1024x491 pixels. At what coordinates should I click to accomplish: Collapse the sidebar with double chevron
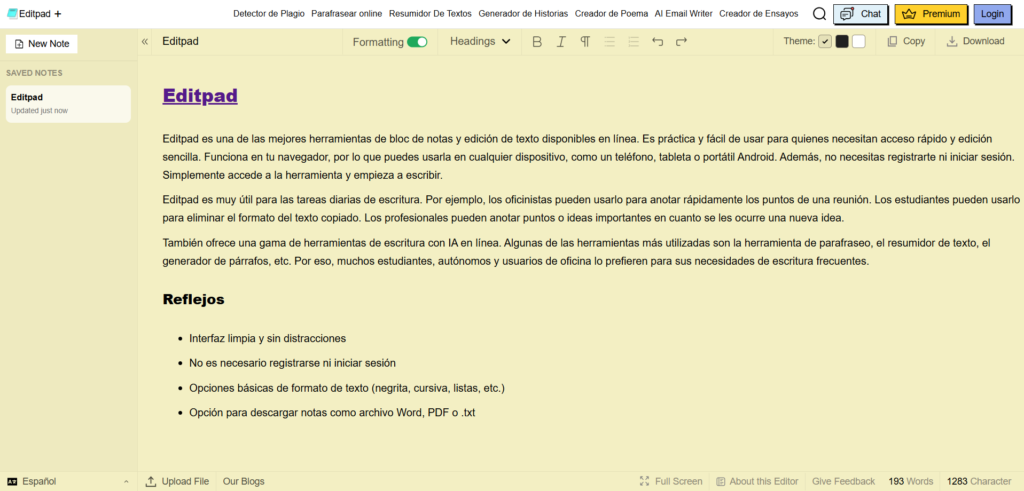click(145, 42)
